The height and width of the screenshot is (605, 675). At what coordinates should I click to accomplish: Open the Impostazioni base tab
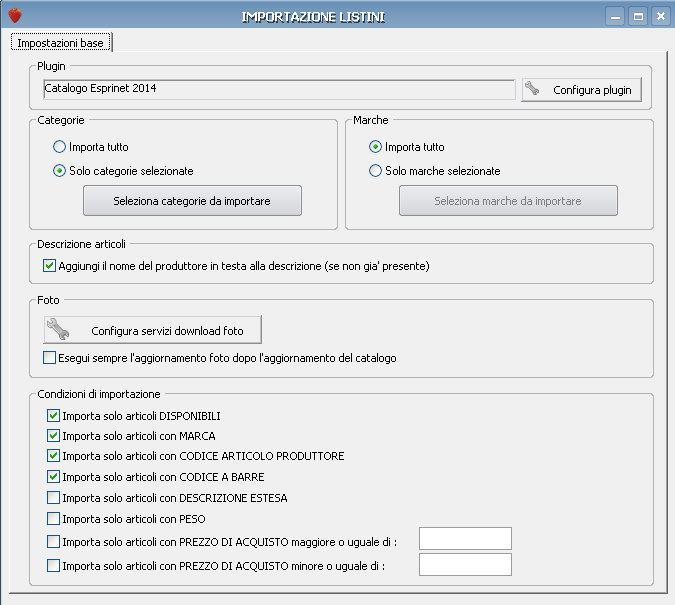coord(61,43)
